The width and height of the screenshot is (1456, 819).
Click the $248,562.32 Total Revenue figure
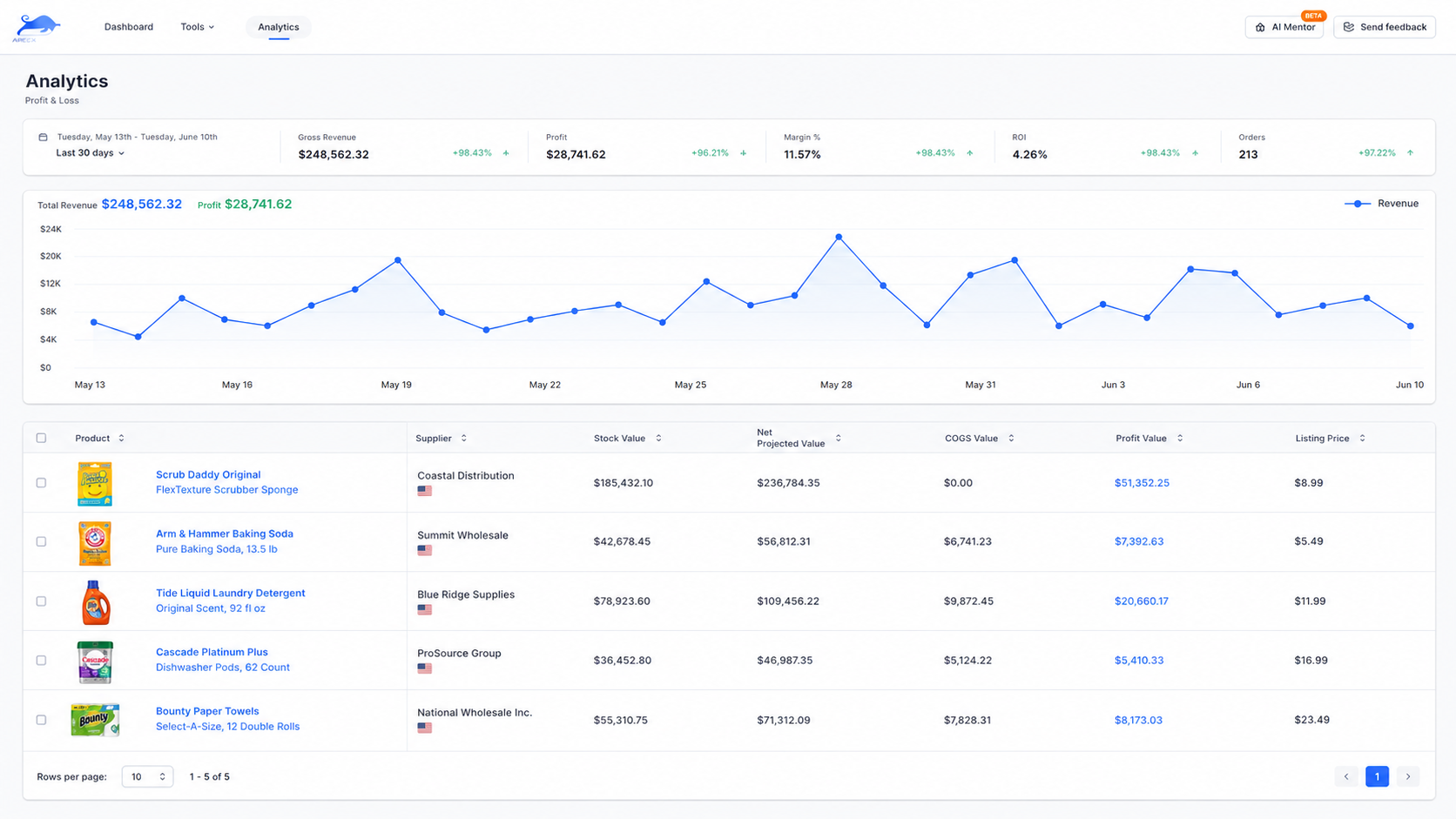[142, 204]
